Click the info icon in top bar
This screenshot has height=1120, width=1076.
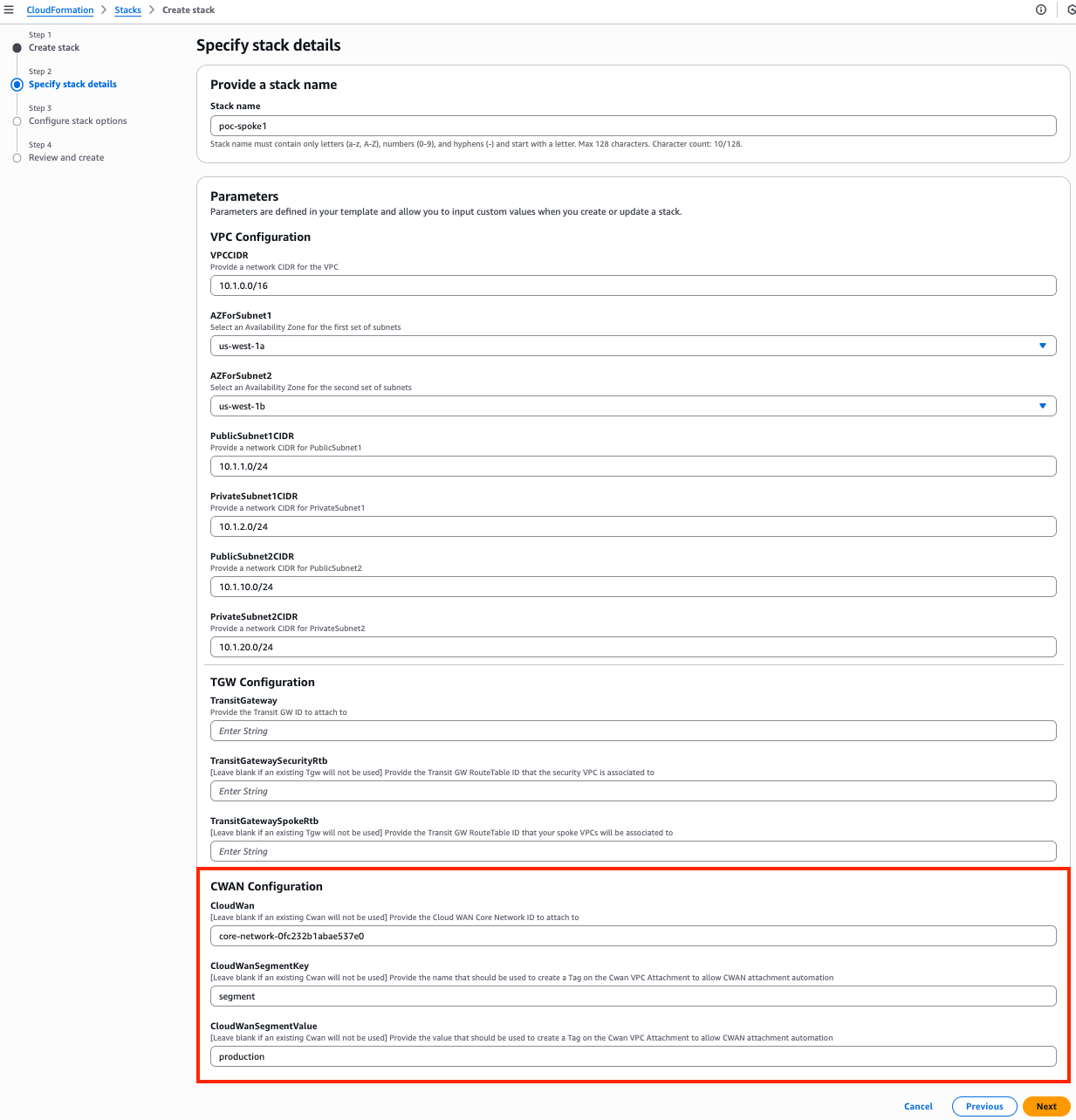pyautogui.click(x=1040, y=10)
